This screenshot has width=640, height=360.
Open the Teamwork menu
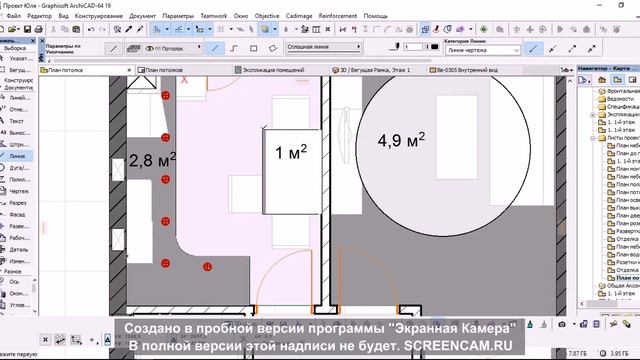(x=213, y=16)
